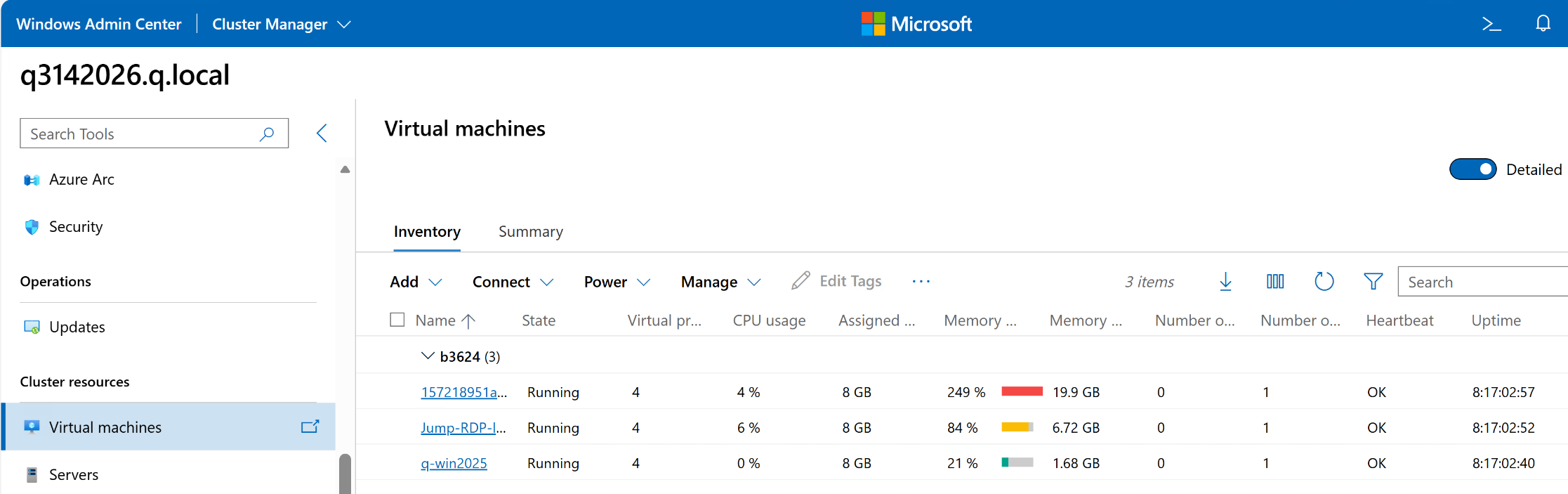Check the select-all checkbox in header
Image resolution: width=1568 pixels, height=494 pixels.
pyautogui.click(x=397, y=320)
